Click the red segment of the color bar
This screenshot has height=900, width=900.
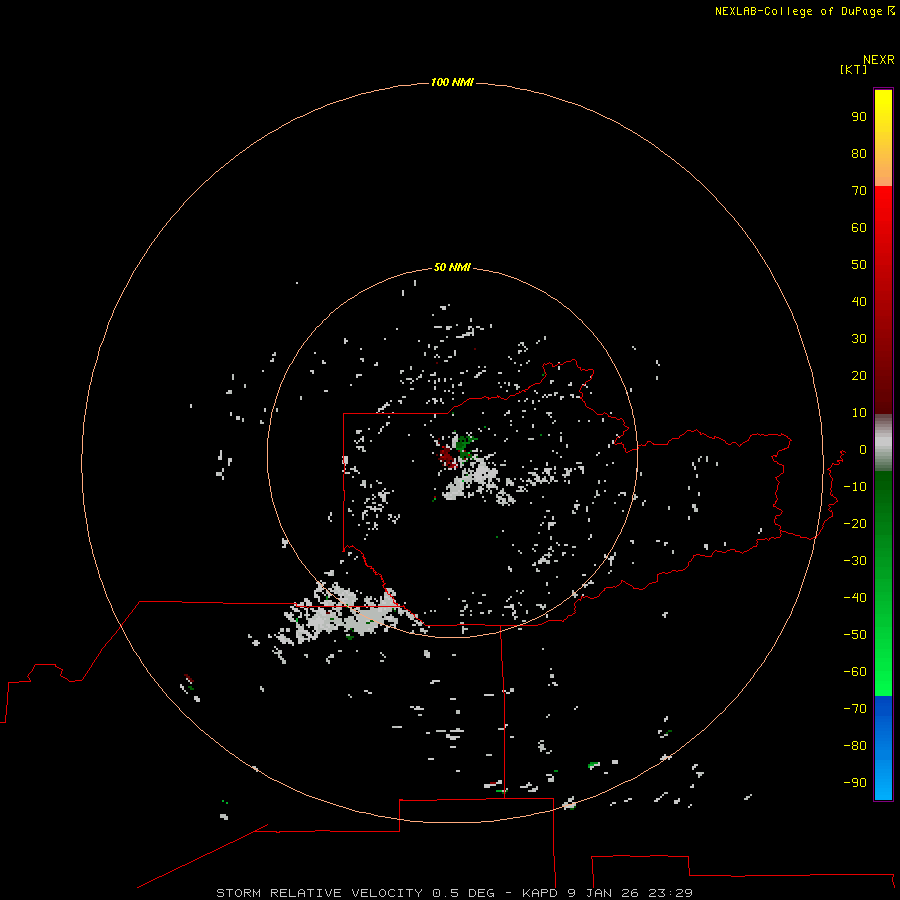(x=883, y=300)
